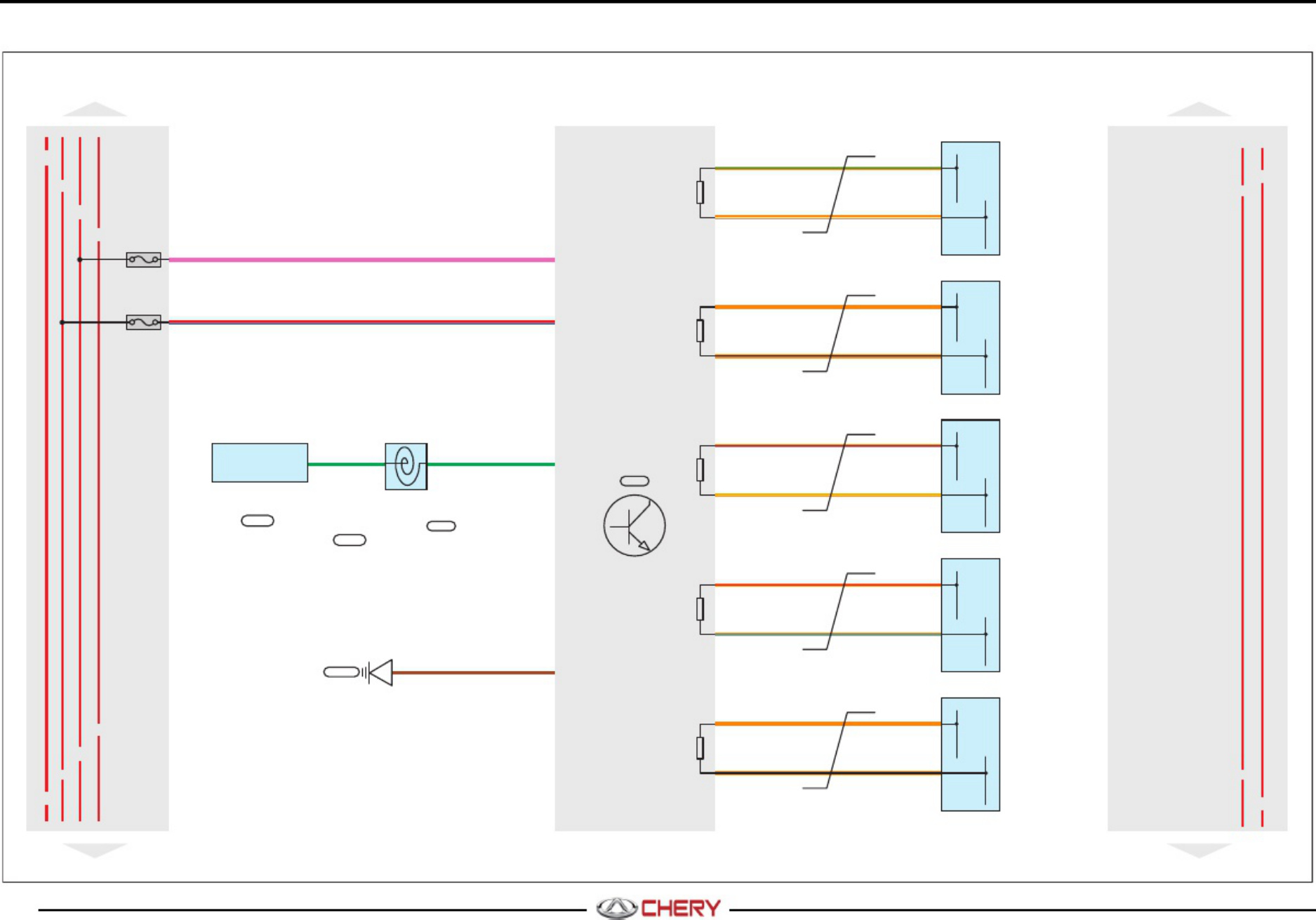This screenshot has width=1316, height=920.
Task: Click the spiral clock spring symbol
Action: pyautogui.click(x=406, y=466)
